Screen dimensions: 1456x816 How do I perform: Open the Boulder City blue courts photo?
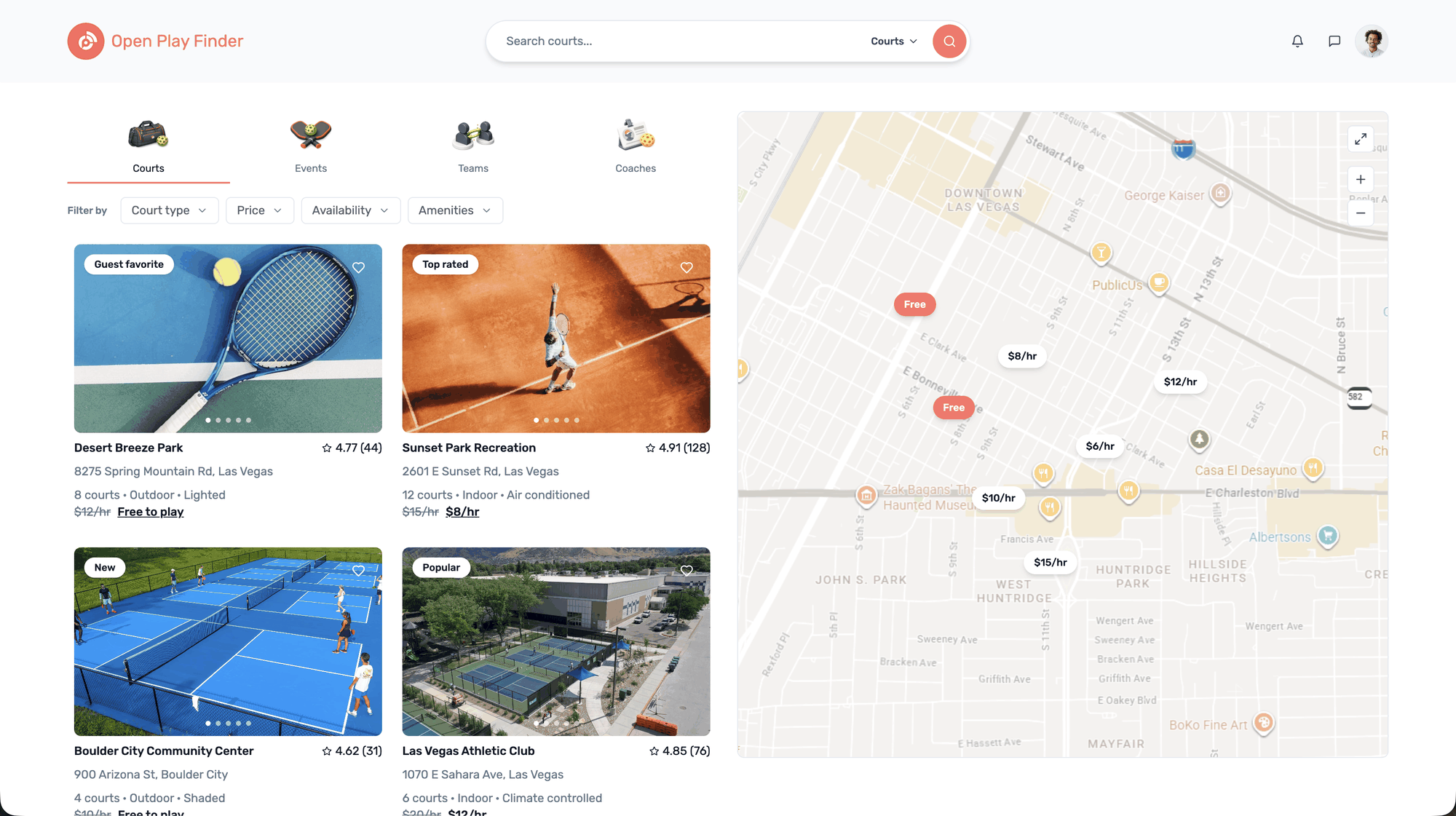pos(228,641)
